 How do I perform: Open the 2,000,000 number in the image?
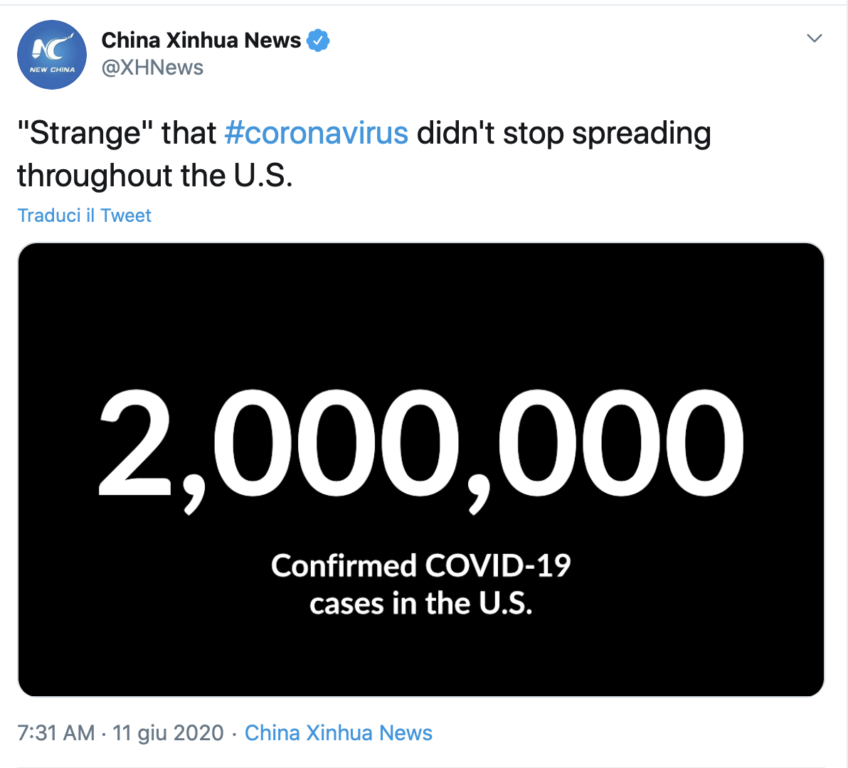click(421, 449)
